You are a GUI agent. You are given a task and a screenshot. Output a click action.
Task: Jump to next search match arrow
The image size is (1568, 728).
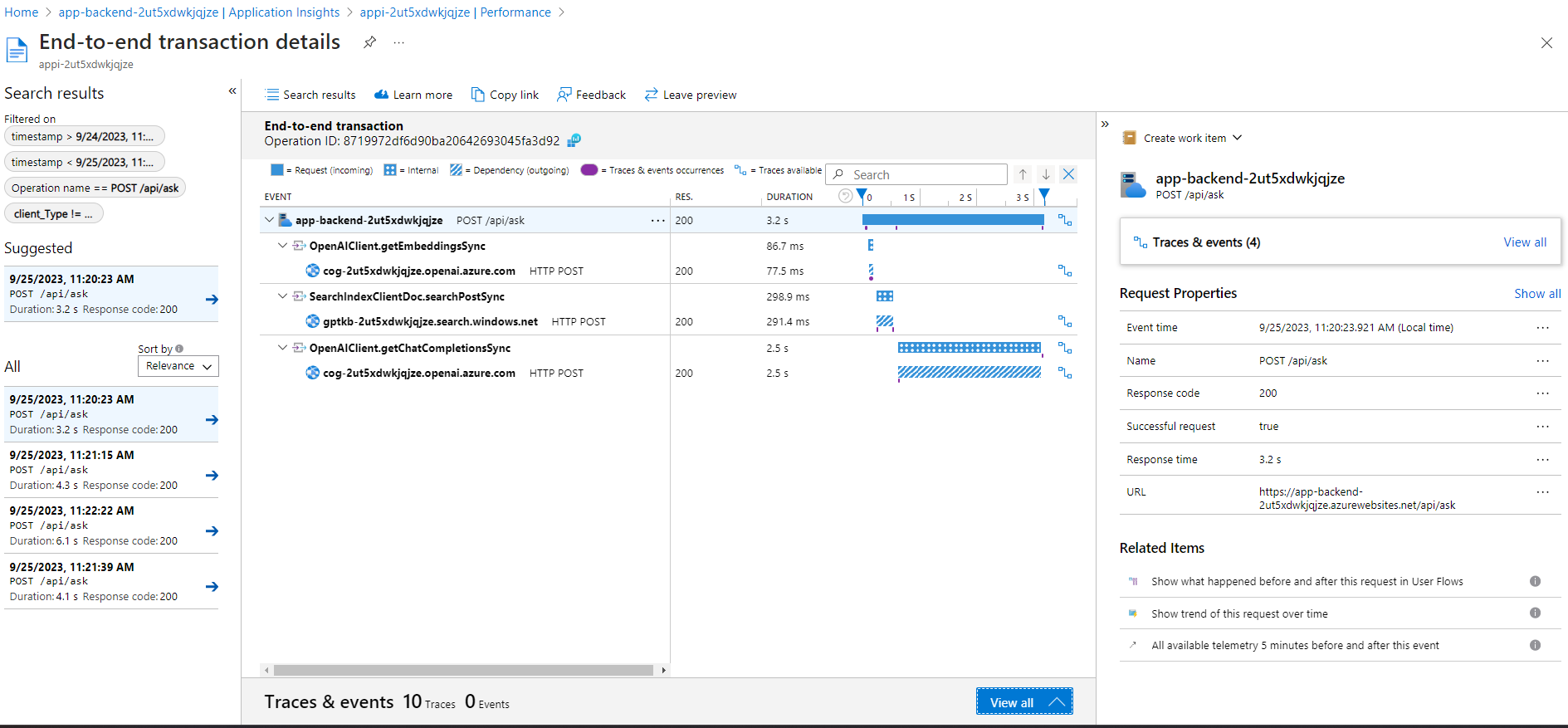(1046, 174)
